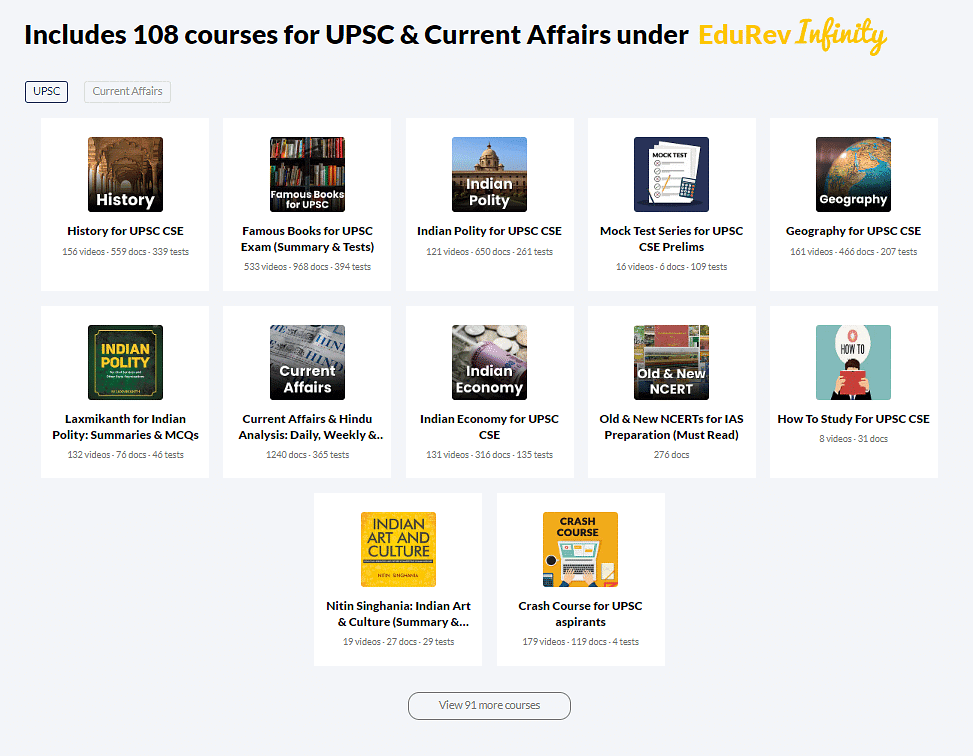Select the Crash Course laptop thumbnail
This screenshot has height=756, width=973.
coord(580,549)
